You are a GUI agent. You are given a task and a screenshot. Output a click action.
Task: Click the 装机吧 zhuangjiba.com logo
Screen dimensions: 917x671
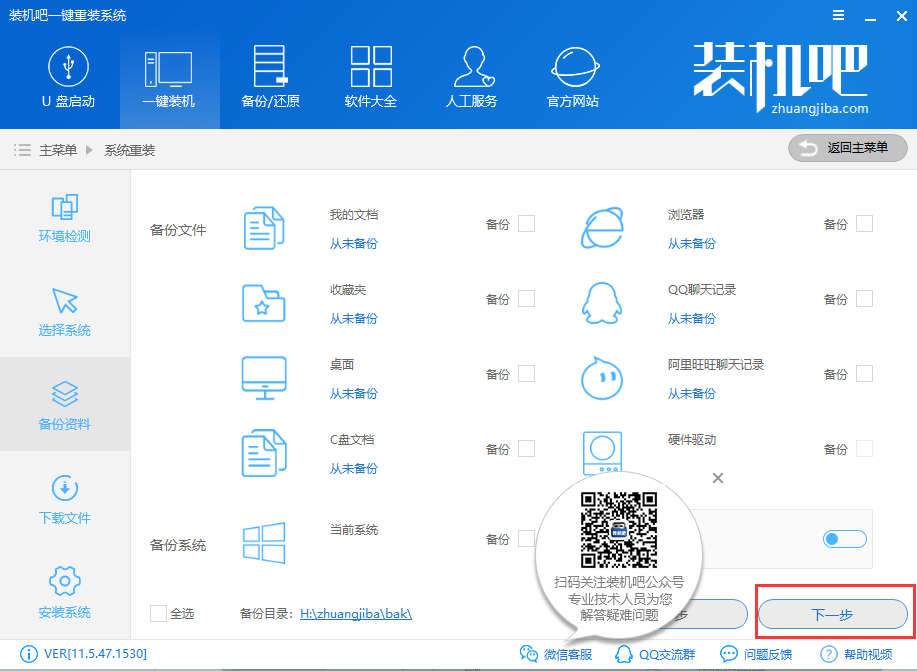781,77
